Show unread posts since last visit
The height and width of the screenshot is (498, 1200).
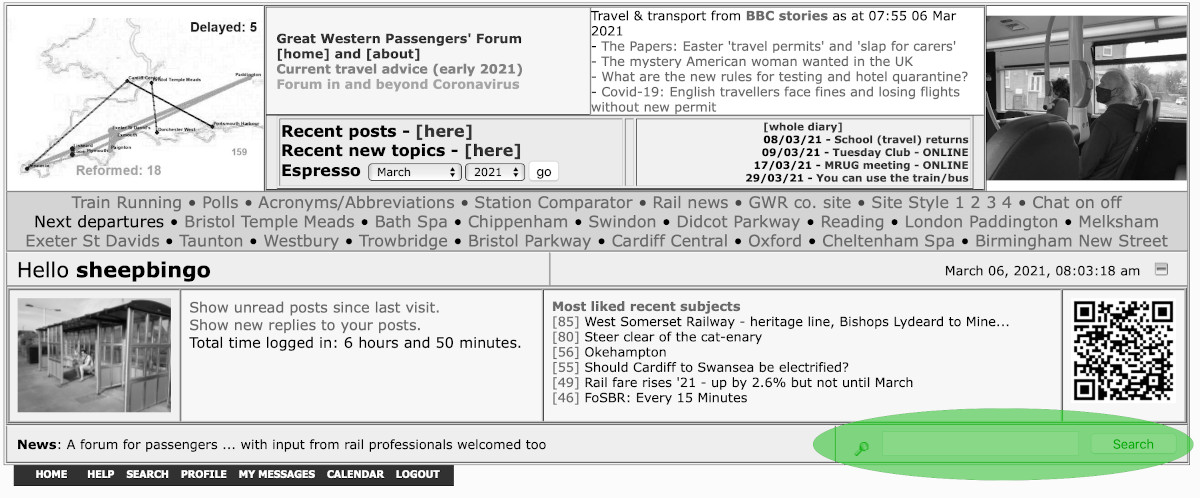[x=314, y=308]
